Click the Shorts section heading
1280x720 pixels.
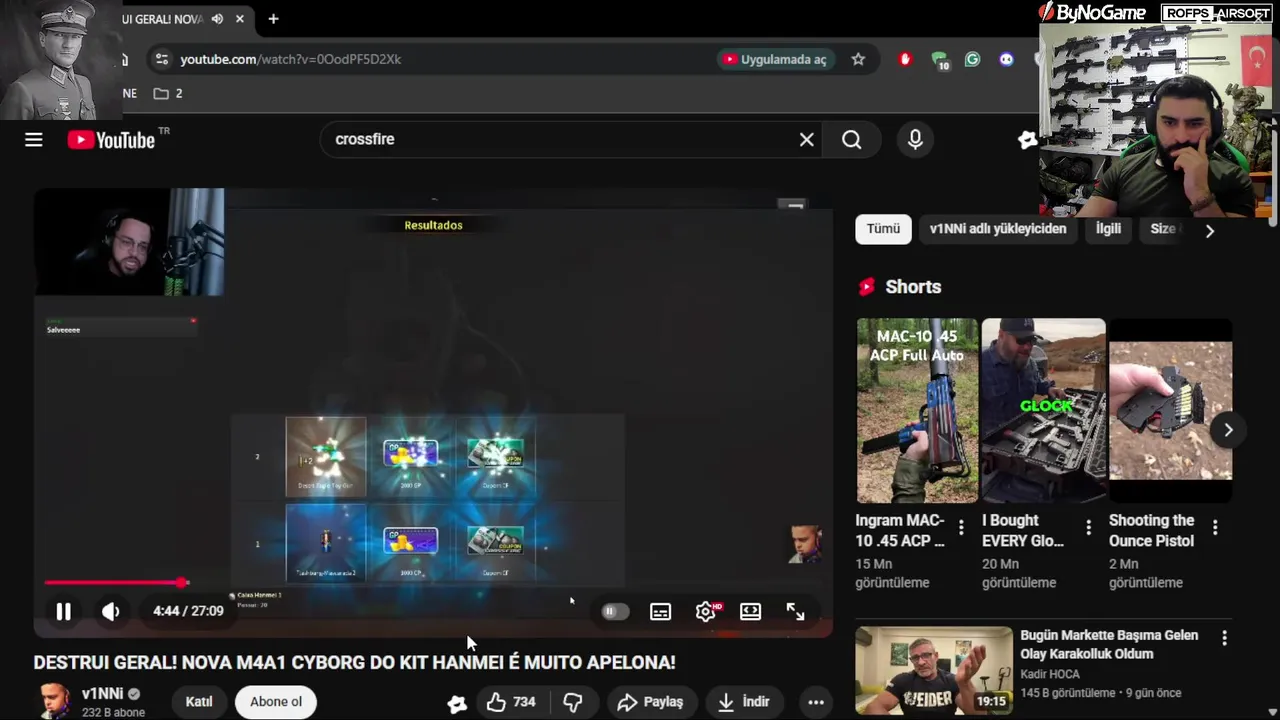click(913, 287)
